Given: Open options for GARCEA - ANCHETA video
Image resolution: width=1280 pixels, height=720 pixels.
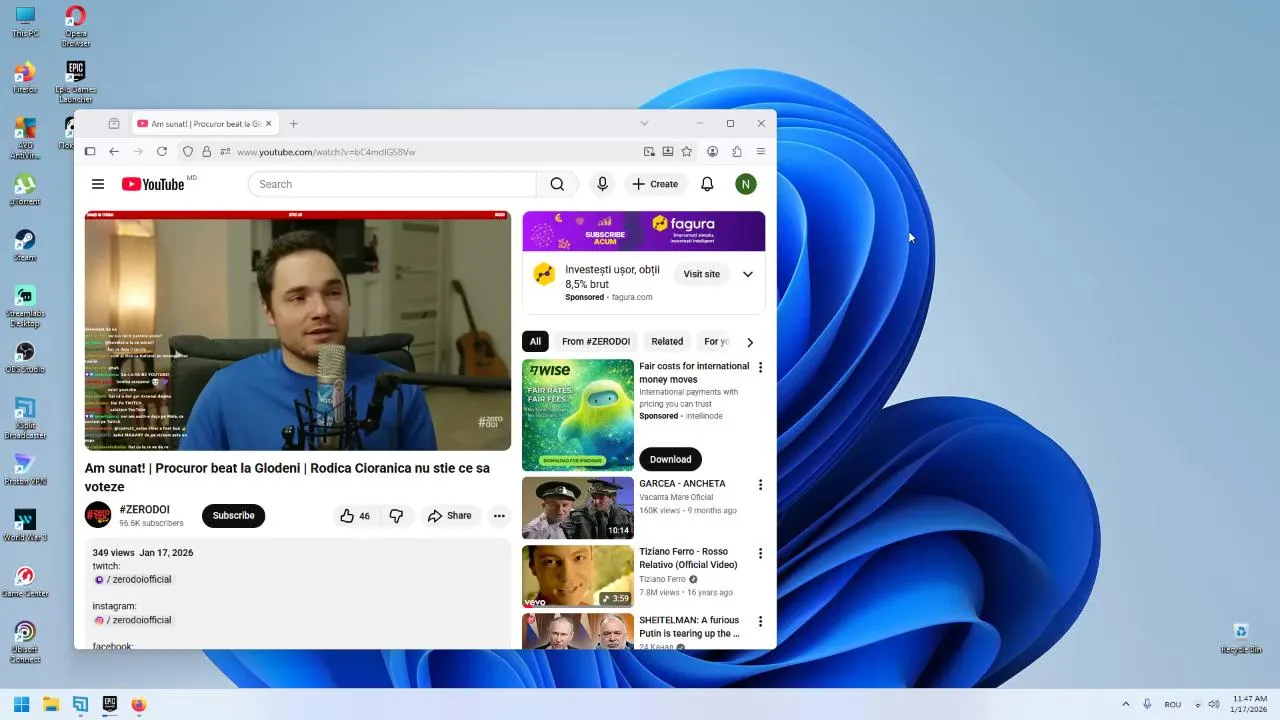Looking at the screenshot, I should (760, 485).
